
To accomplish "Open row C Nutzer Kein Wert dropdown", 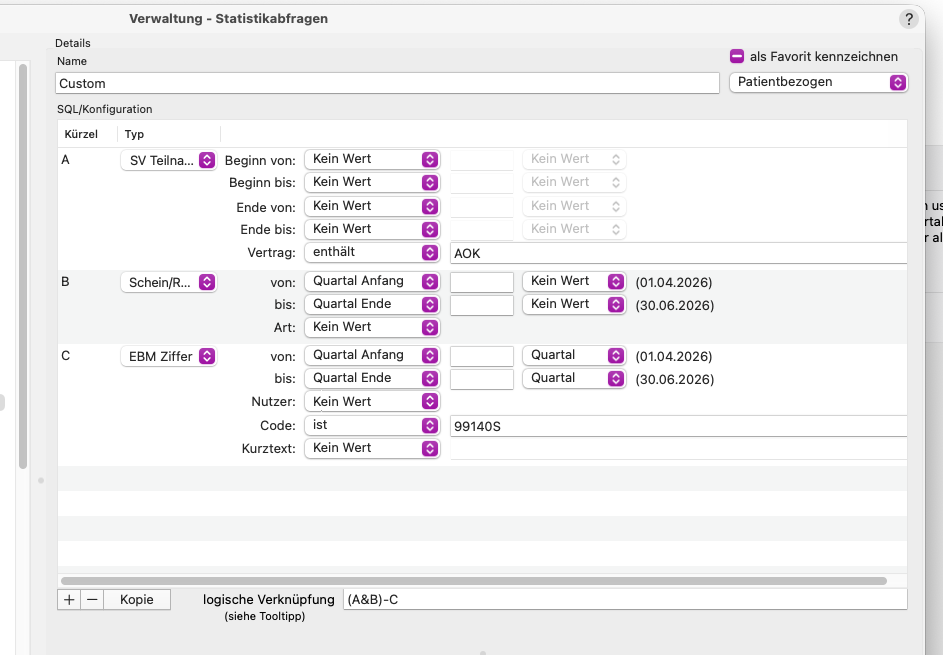I will coord(372,401).
